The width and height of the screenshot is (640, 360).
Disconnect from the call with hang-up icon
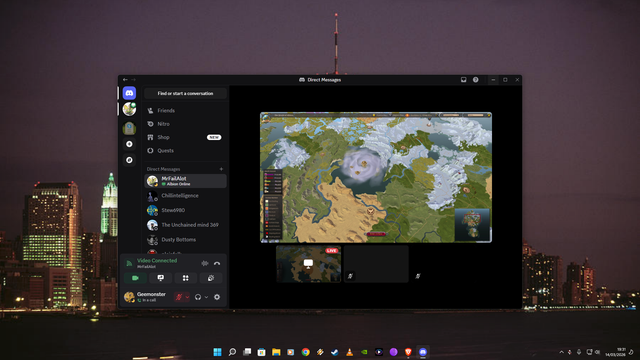click(x=217, y=264)
